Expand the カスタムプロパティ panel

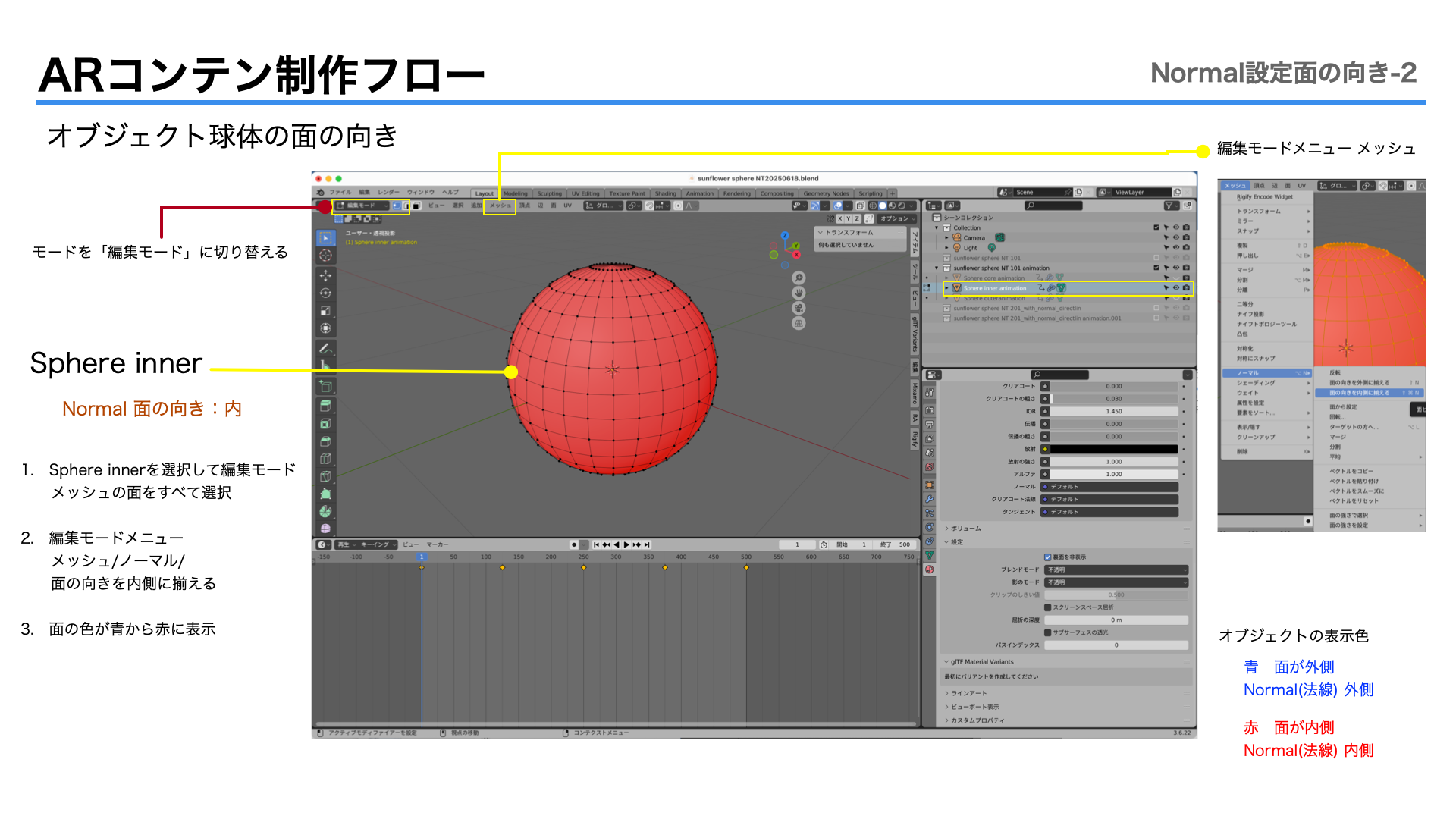coord(974,720)
